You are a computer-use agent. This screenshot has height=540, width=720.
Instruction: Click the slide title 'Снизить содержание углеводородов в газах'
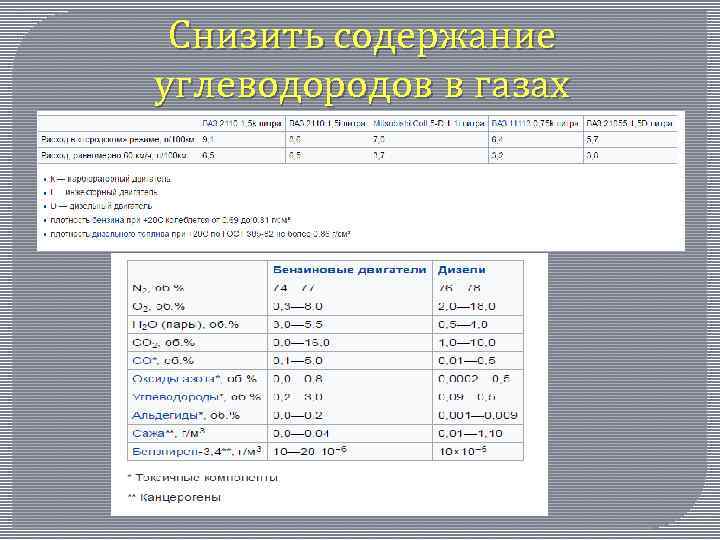click(x=362, y=62)
